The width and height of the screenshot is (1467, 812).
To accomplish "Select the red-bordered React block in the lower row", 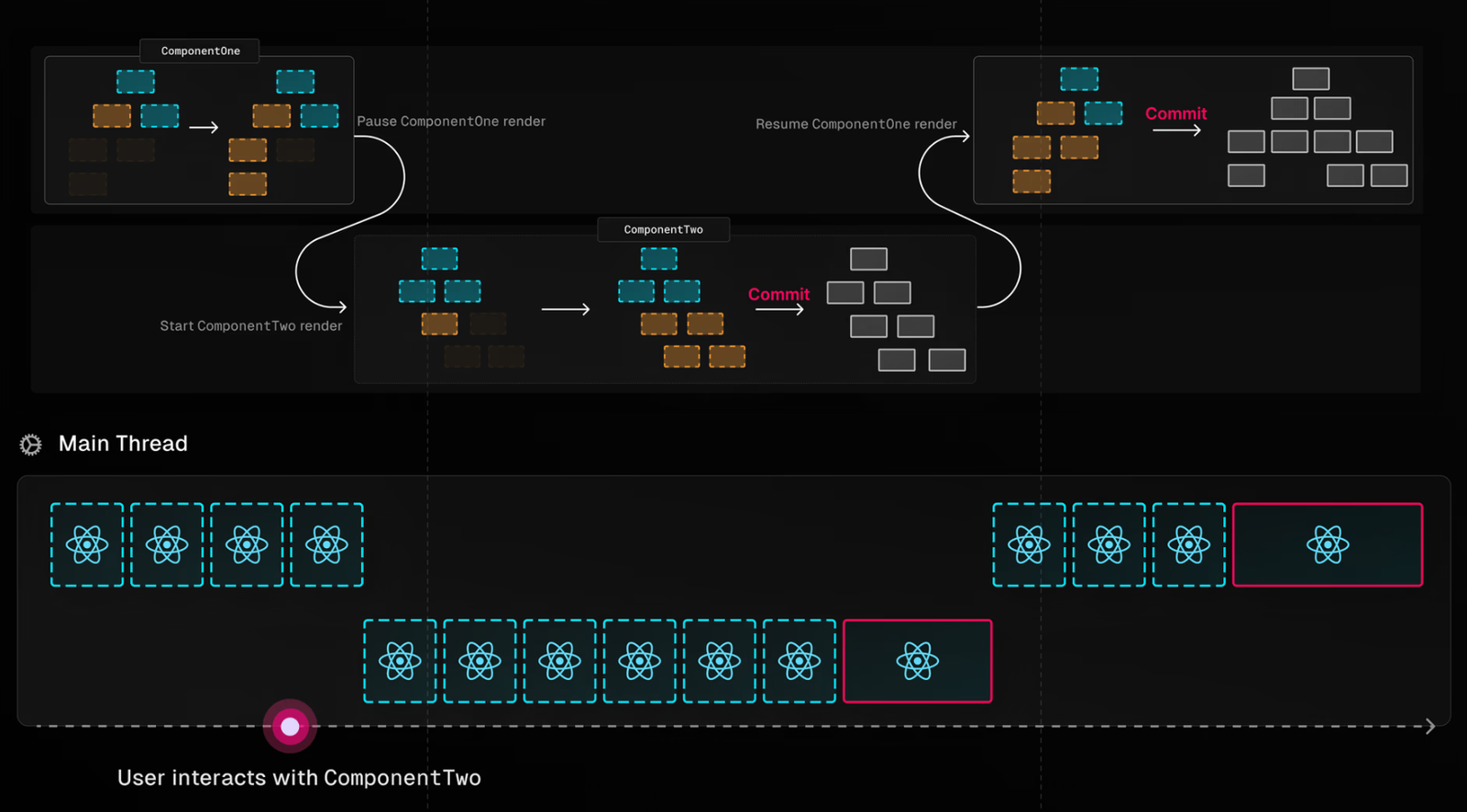I will [918, 662].
